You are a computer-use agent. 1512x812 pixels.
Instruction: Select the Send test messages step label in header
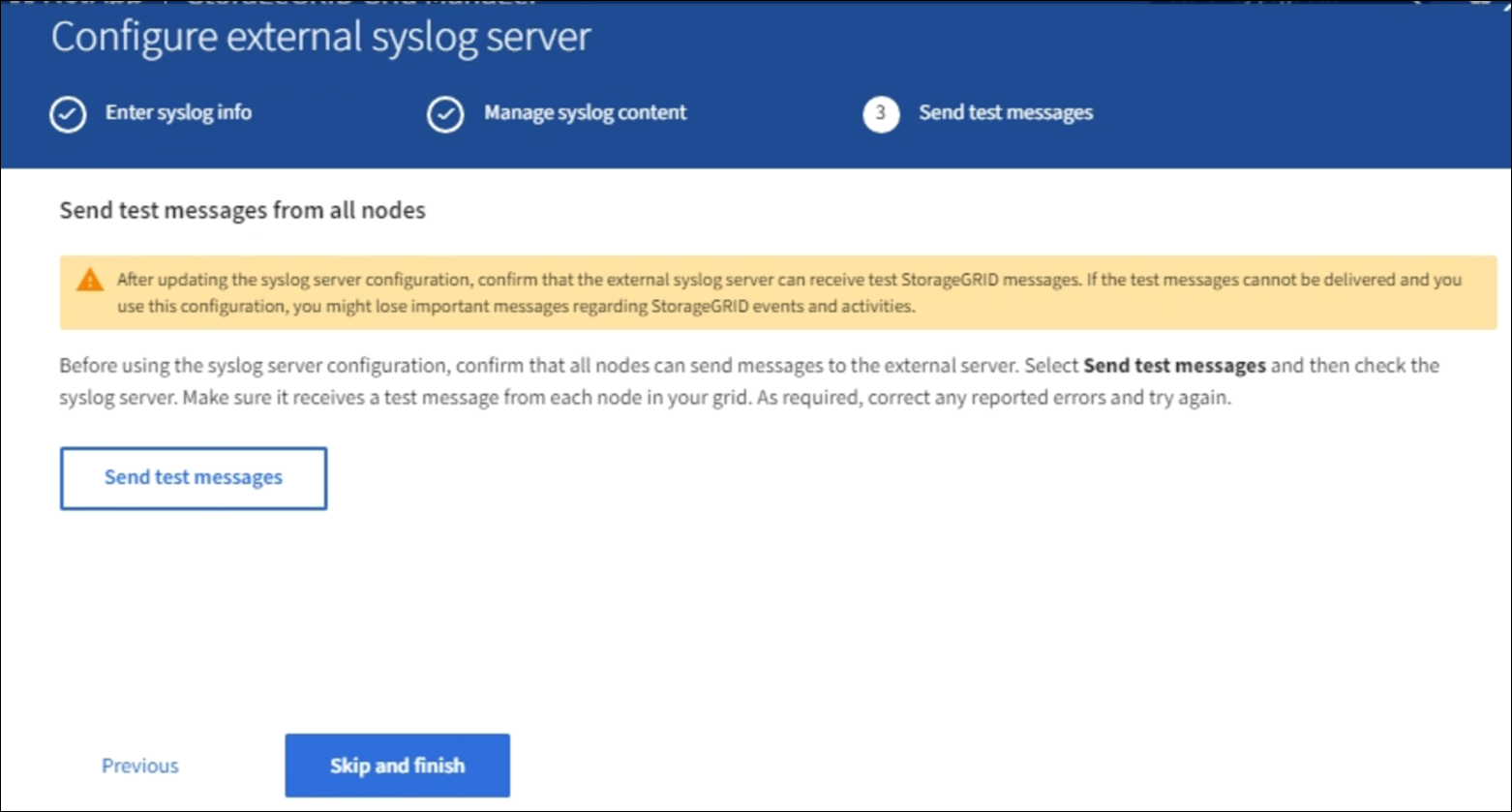pos(1006,113)
